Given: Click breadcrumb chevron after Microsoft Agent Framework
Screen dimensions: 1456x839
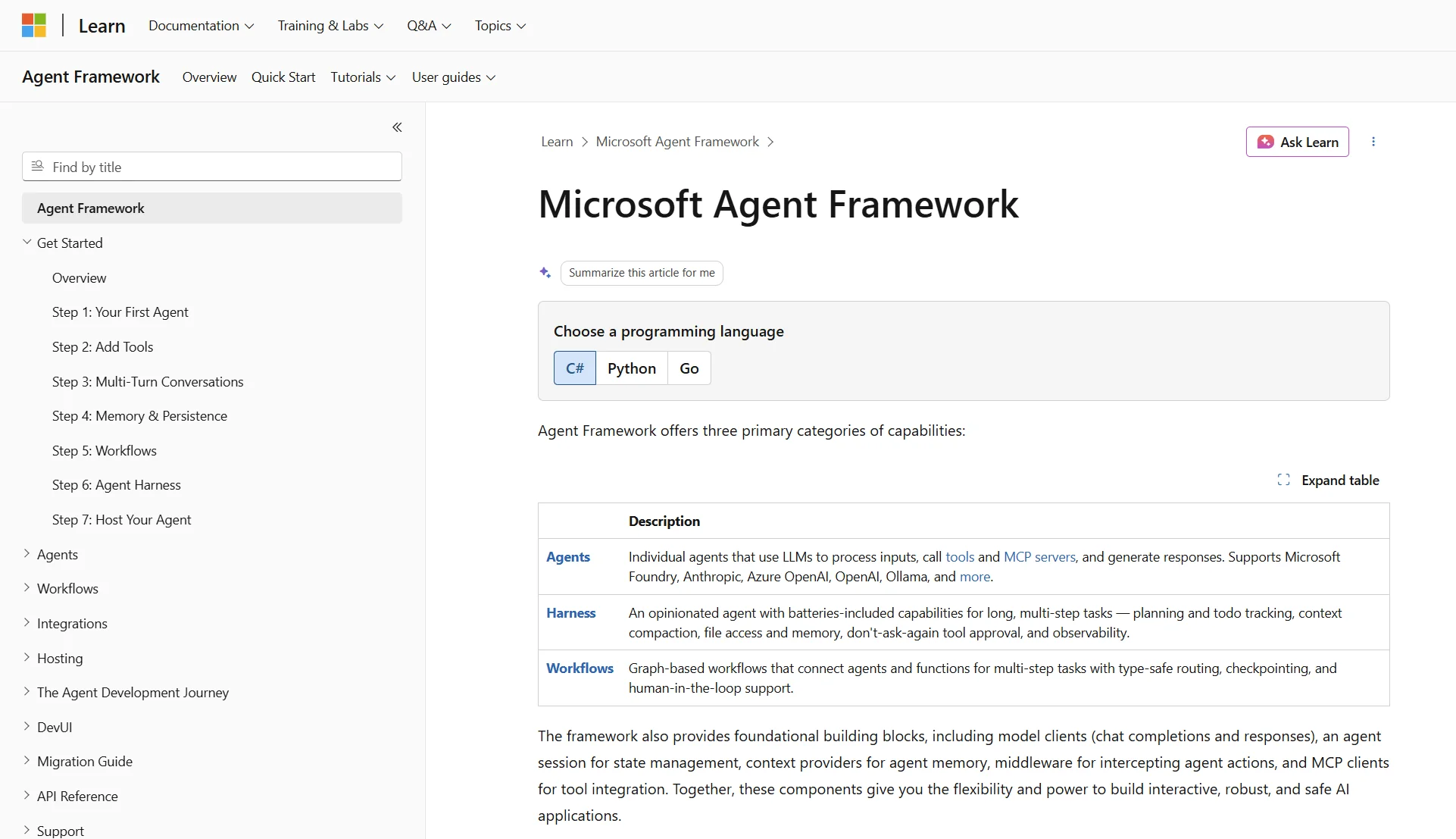Looking at the screenshot, I should click(x=770, y=142).
